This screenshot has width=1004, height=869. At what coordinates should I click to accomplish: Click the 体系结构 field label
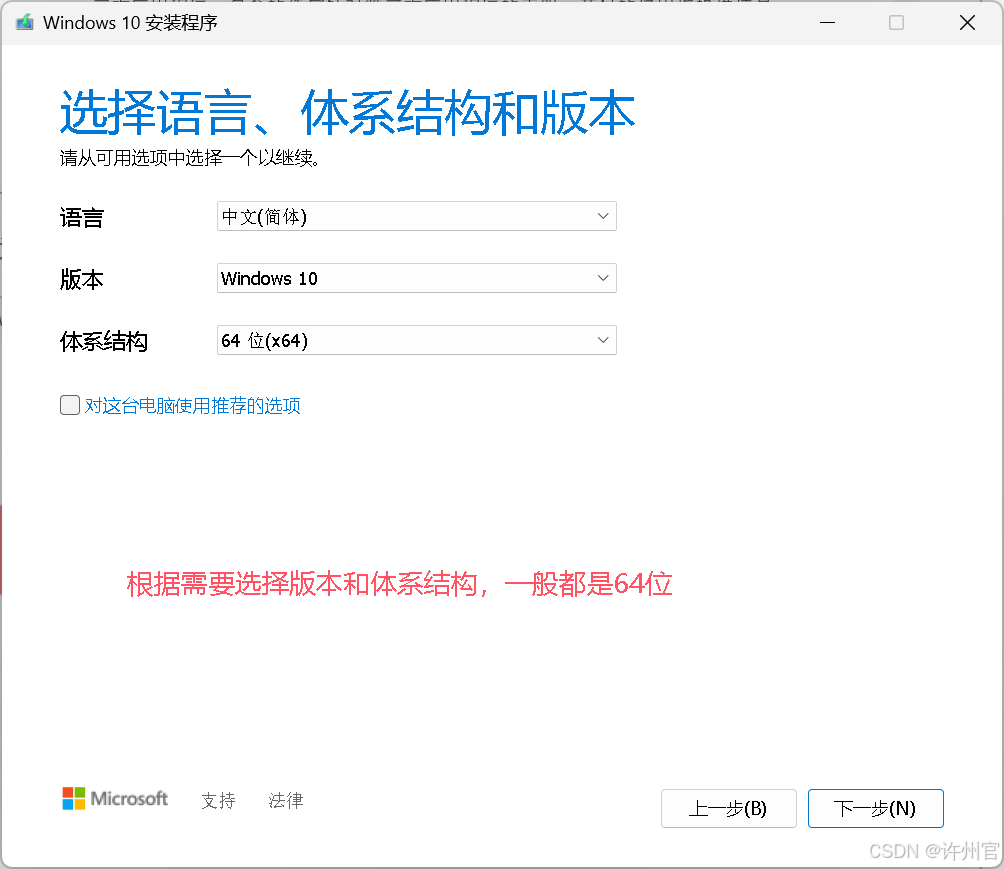[104, 341]
